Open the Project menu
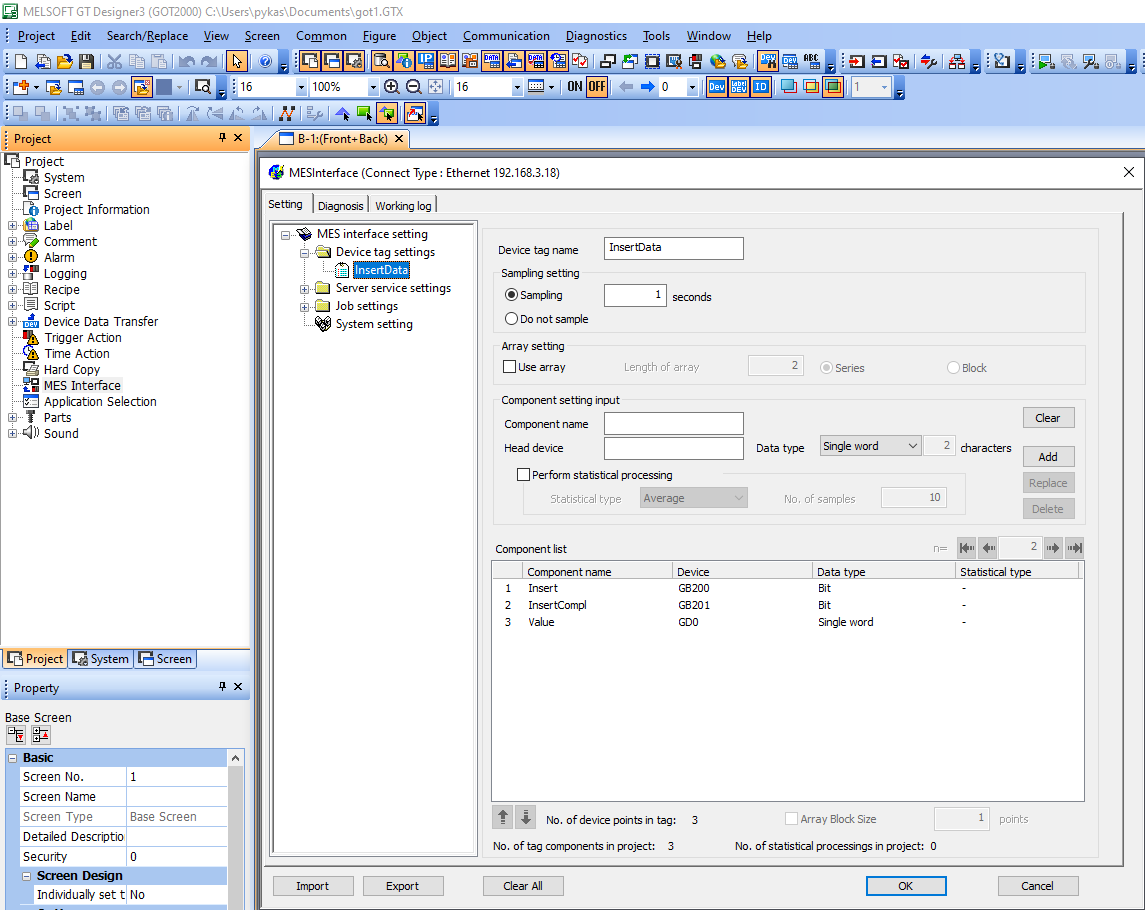Screen dimensions: 1145x910 pyautogui.click(x=36, y=36)
